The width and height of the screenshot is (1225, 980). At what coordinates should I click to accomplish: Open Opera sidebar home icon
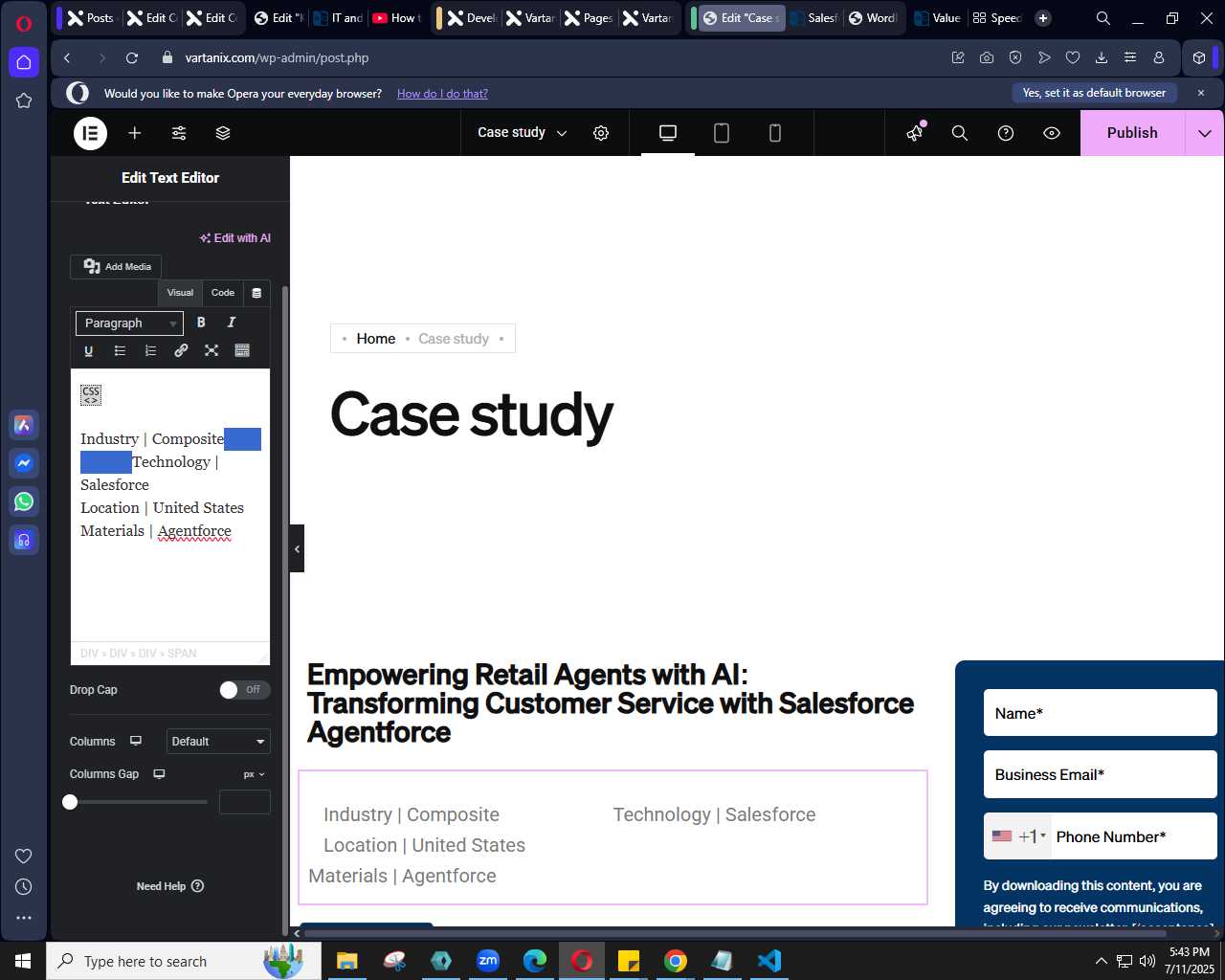(24, 62)
